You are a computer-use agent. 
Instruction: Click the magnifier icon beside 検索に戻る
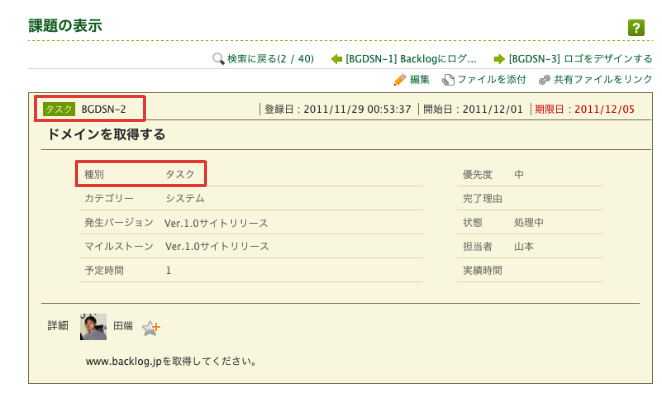click(218, 59)
